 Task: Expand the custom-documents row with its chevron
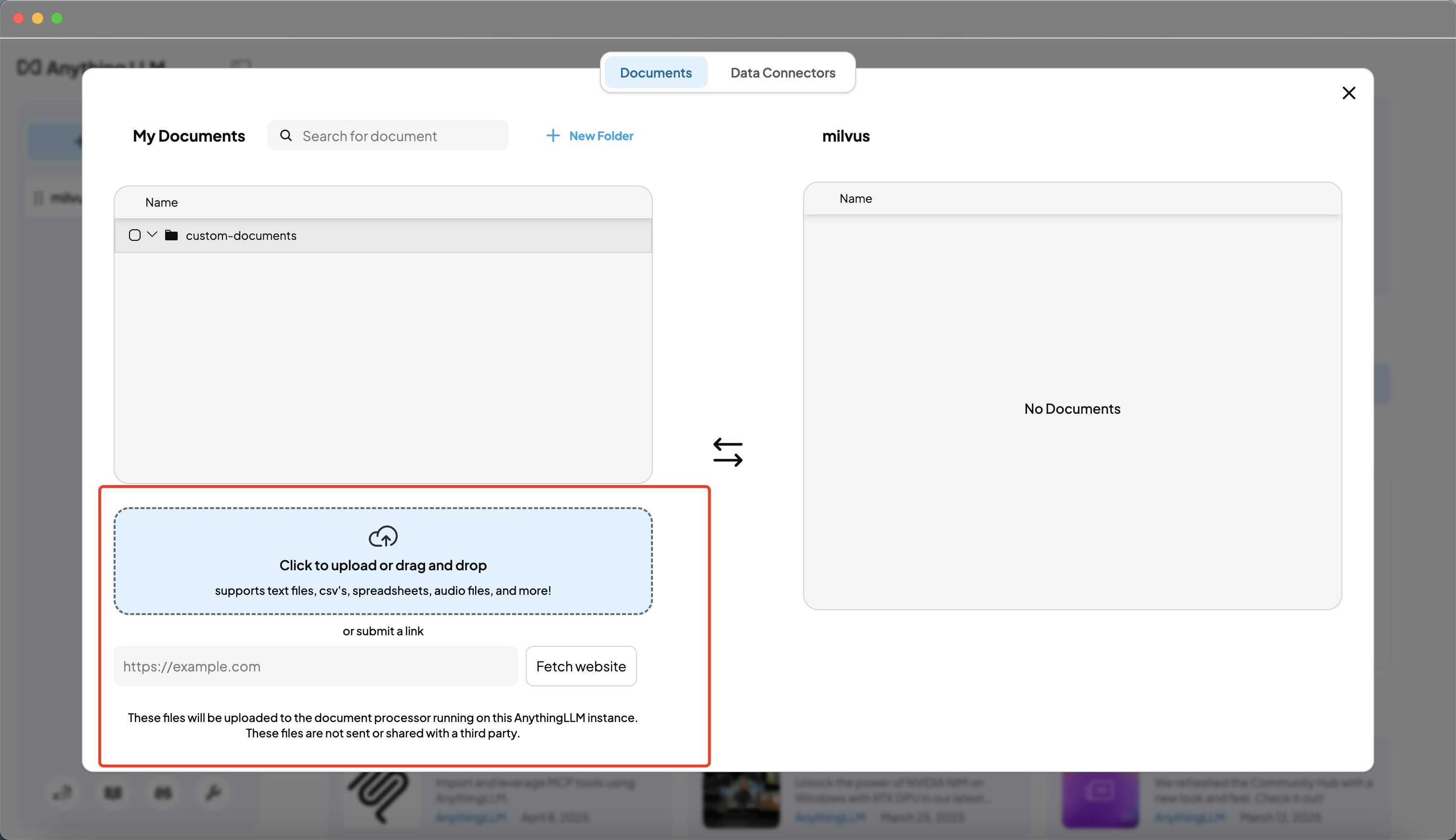tap(152, 235)
